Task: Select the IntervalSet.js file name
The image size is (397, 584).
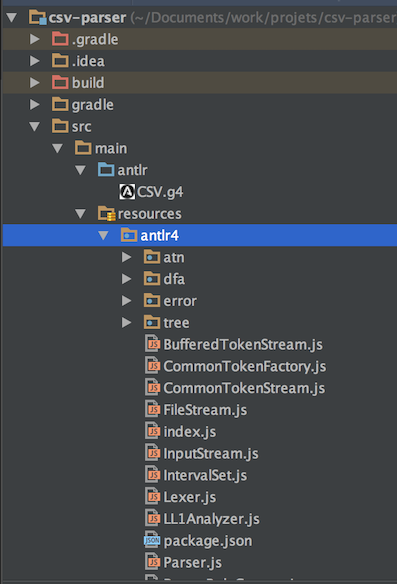Action: click(205, 476)
